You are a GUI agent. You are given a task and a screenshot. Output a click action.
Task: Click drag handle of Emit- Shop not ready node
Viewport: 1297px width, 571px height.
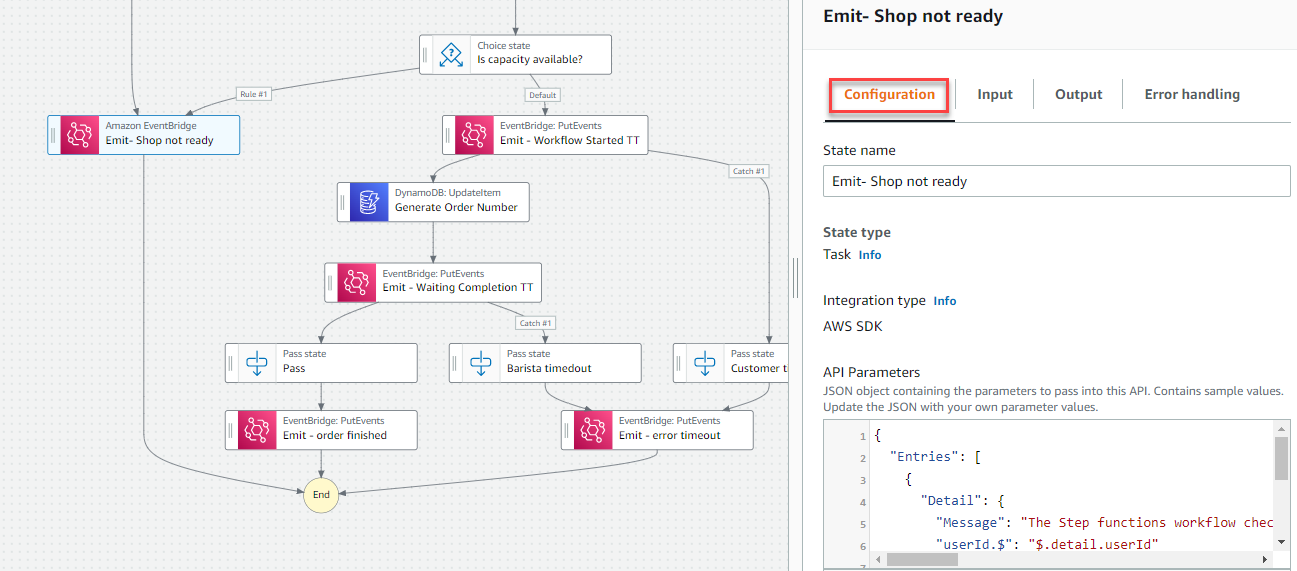coord(54,134)
